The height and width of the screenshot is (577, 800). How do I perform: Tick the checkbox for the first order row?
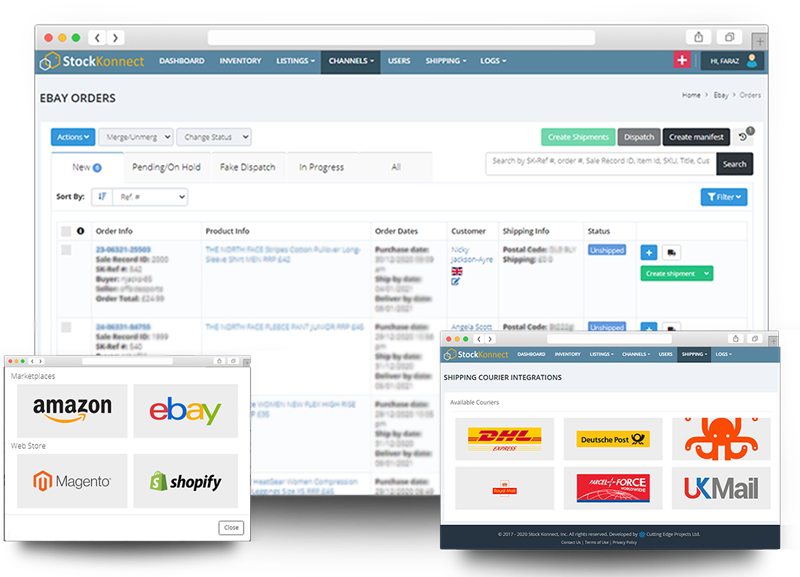tap(66, 250)
